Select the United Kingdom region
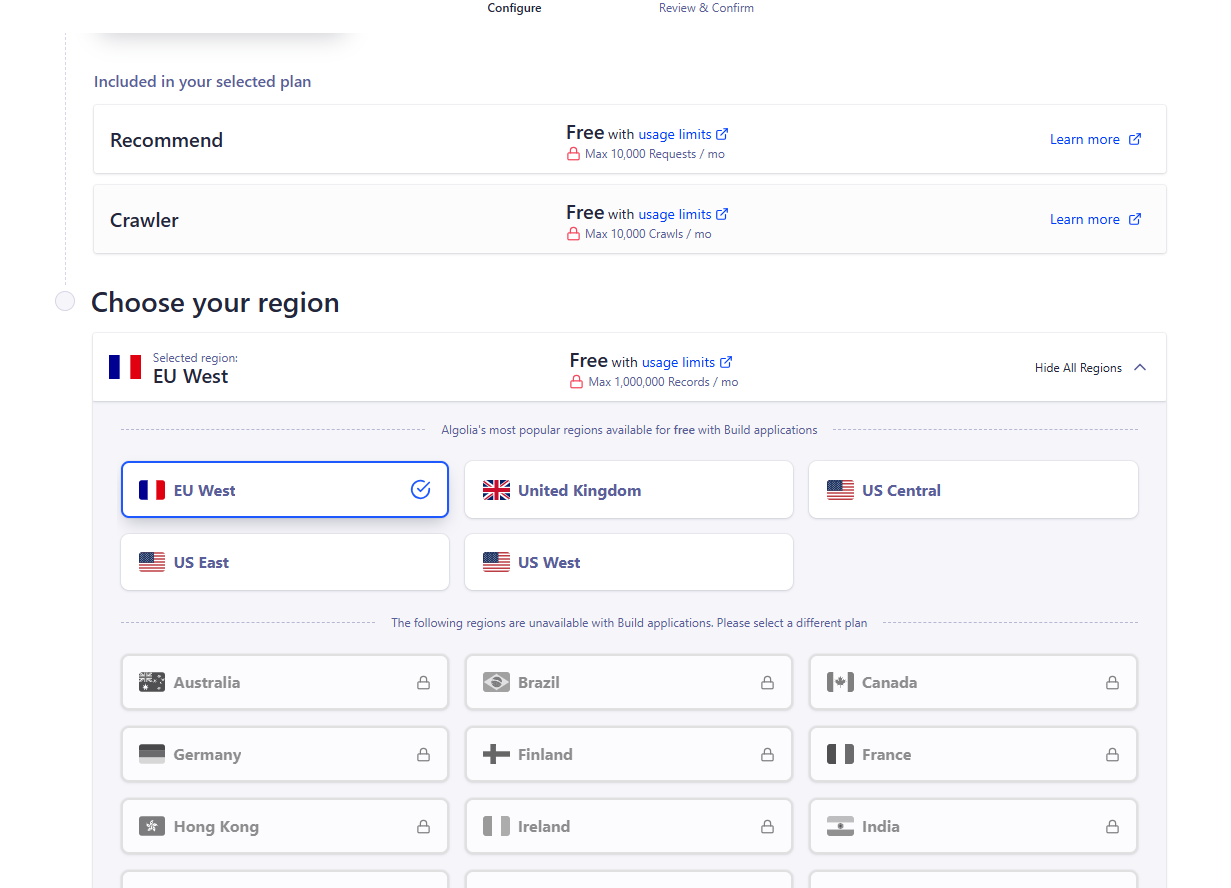1231x888 pixels. click(x=628, y=490)
